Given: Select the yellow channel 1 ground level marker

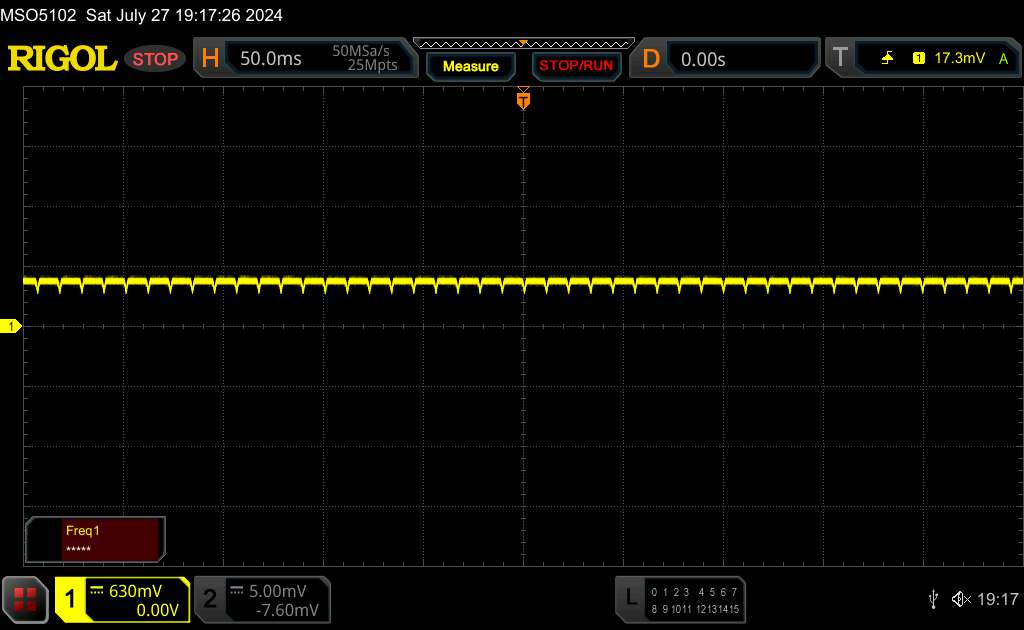Looking at the screenshot, I should click(12, 327).
